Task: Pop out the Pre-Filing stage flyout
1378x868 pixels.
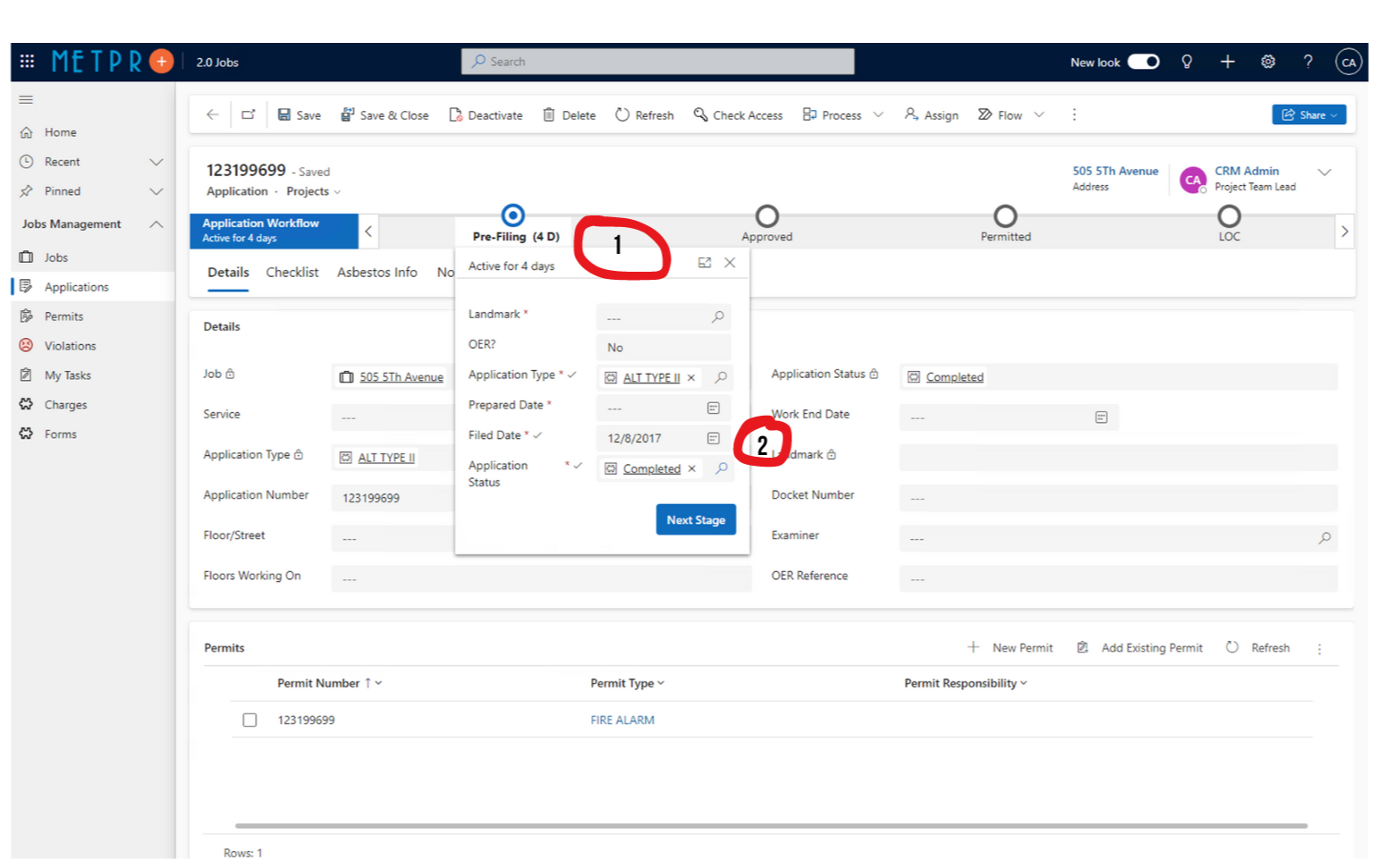Action: (x=705, y=263)
